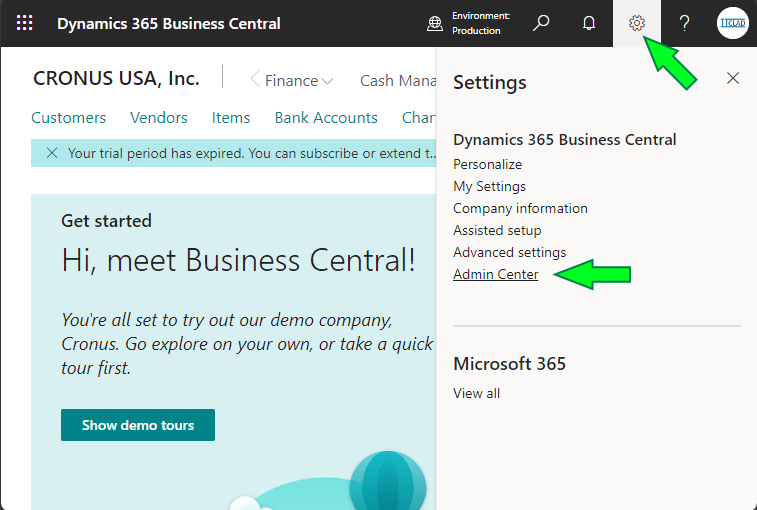Open Company information
Screen dimensions: 757x510
tap(520, 208)
